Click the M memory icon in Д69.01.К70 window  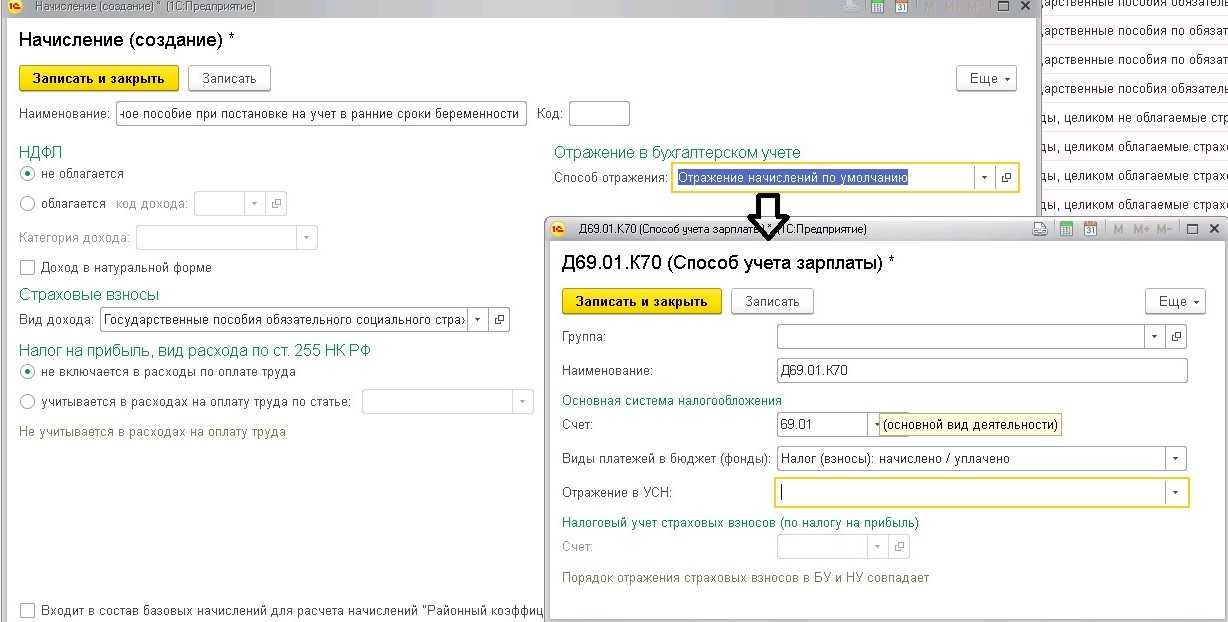point(1118,229)
